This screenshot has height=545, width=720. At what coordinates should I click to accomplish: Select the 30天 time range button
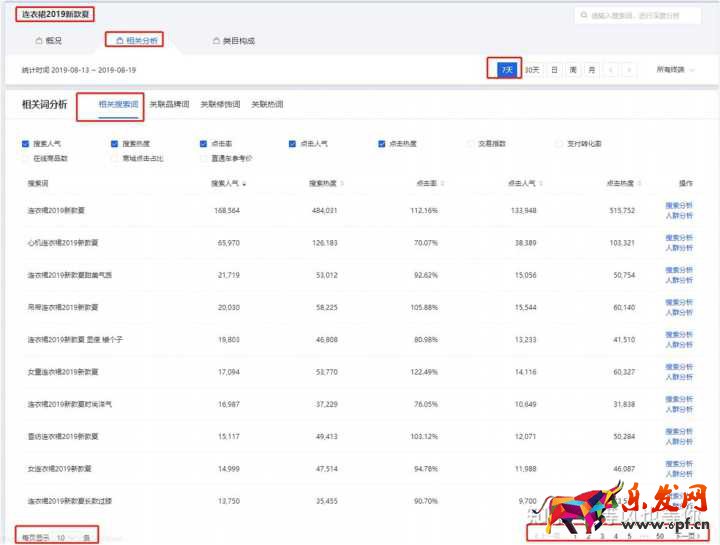coord(532,70)
